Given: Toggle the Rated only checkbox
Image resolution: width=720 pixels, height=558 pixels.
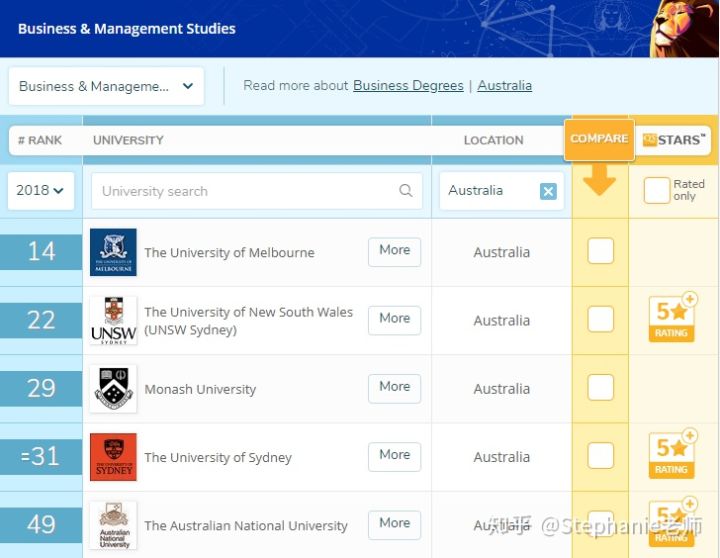Looking at the screenshot, I should [657, 190].
